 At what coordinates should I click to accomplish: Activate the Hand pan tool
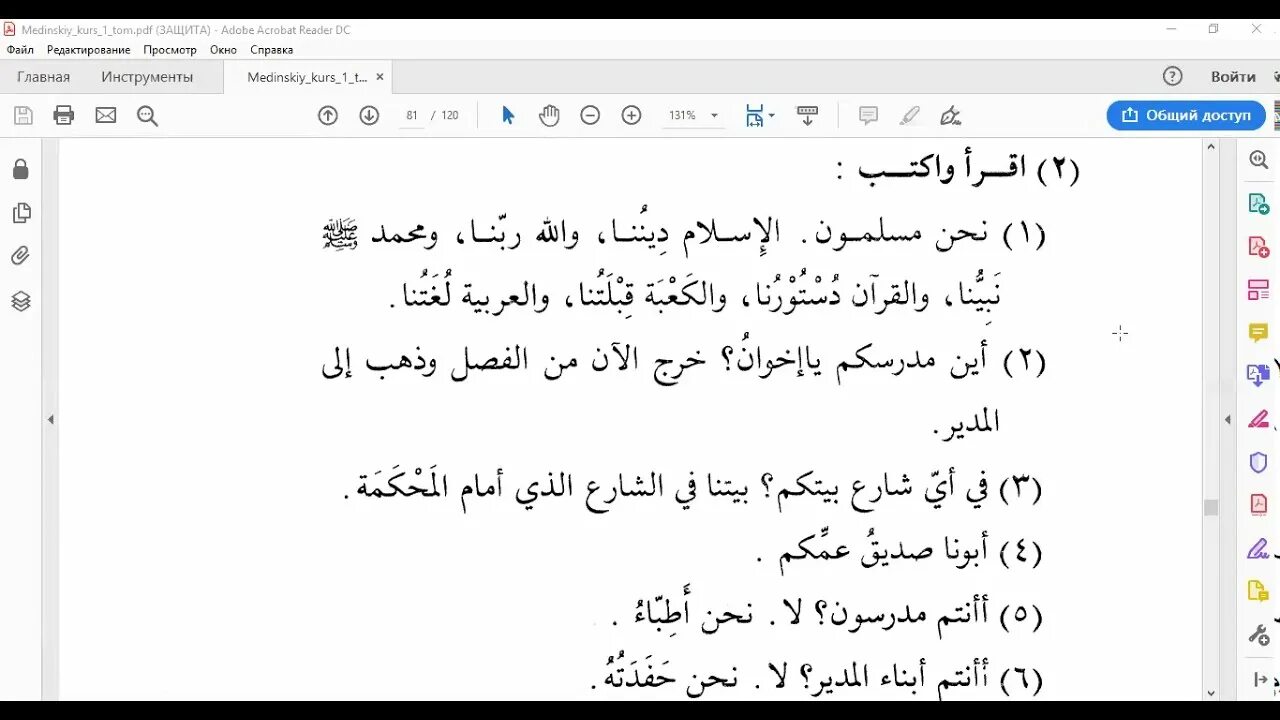coord(549,116)
